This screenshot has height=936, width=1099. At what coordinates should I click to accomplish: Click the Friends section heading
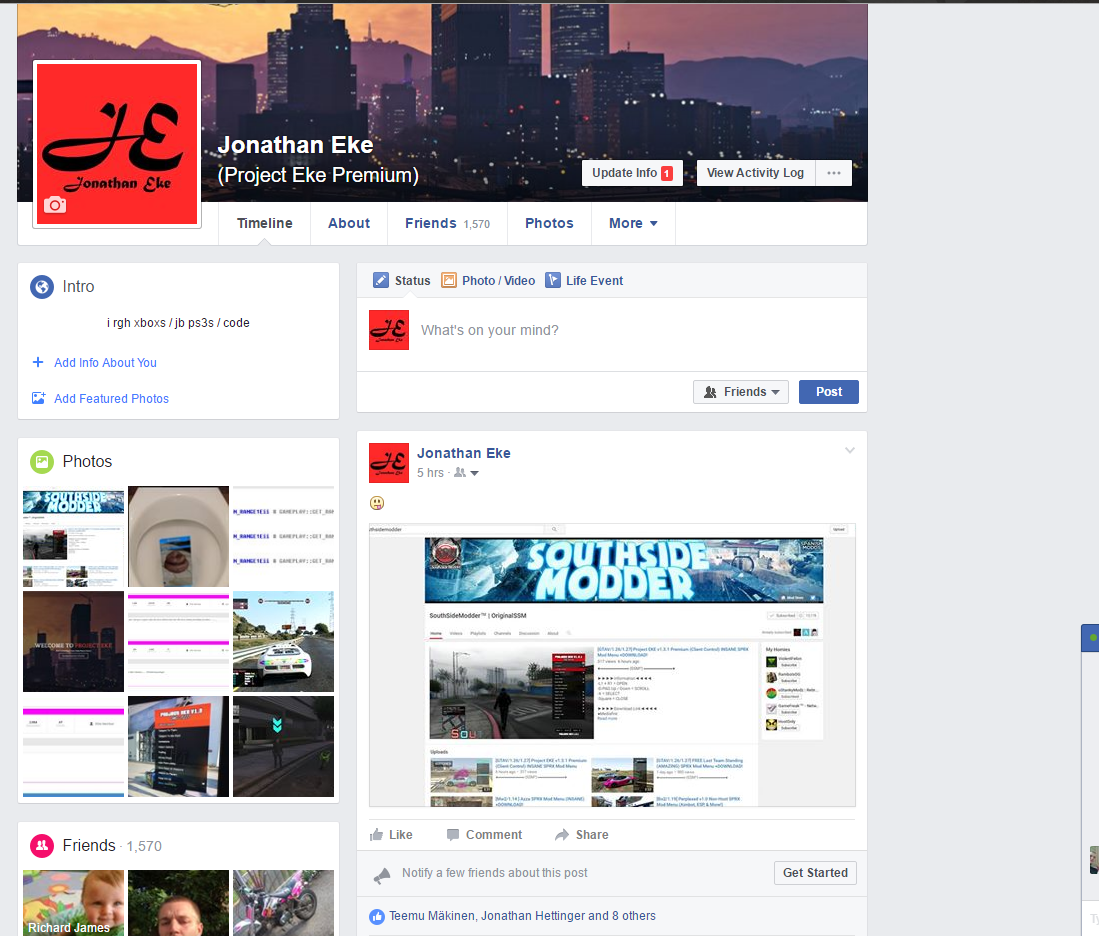[89, 846]
